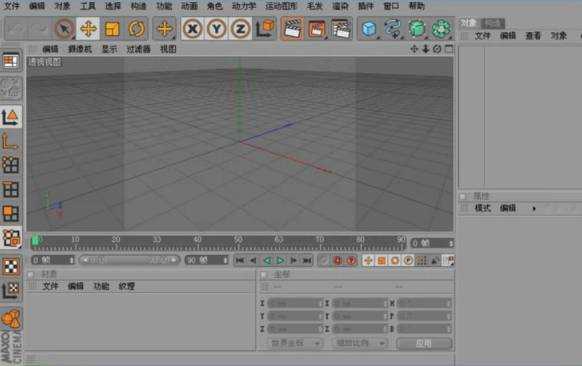Activate the Move tool in top toolbar
This screenshot has width=582, height=366.
[x=88, y=29]
